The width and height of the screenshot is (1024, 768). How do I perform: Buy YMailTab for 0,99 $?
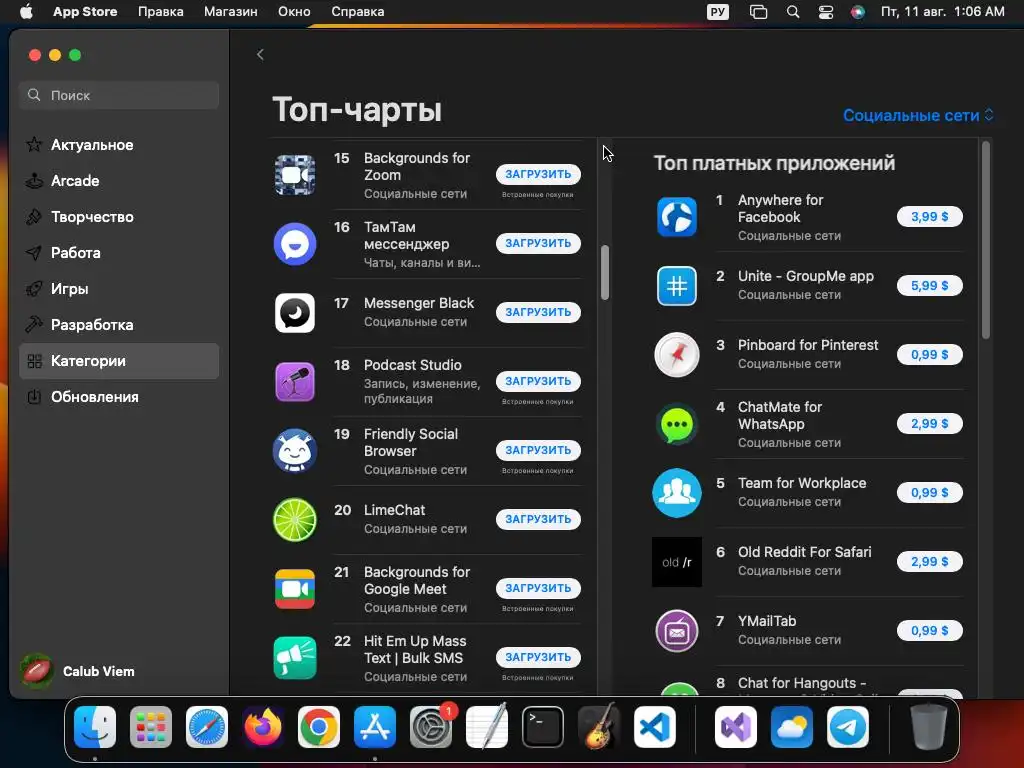(x=929, y=631)
